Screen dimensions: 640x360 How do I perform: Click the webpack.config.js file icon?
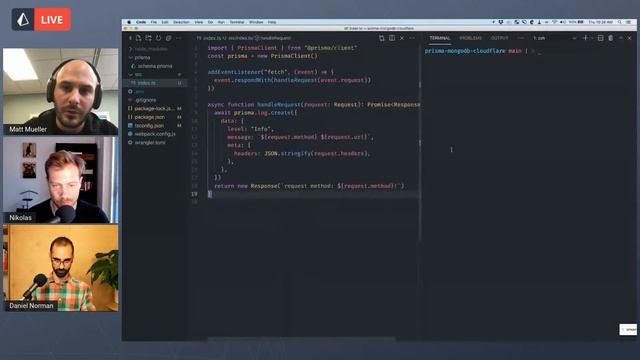(x=130, y=134)
